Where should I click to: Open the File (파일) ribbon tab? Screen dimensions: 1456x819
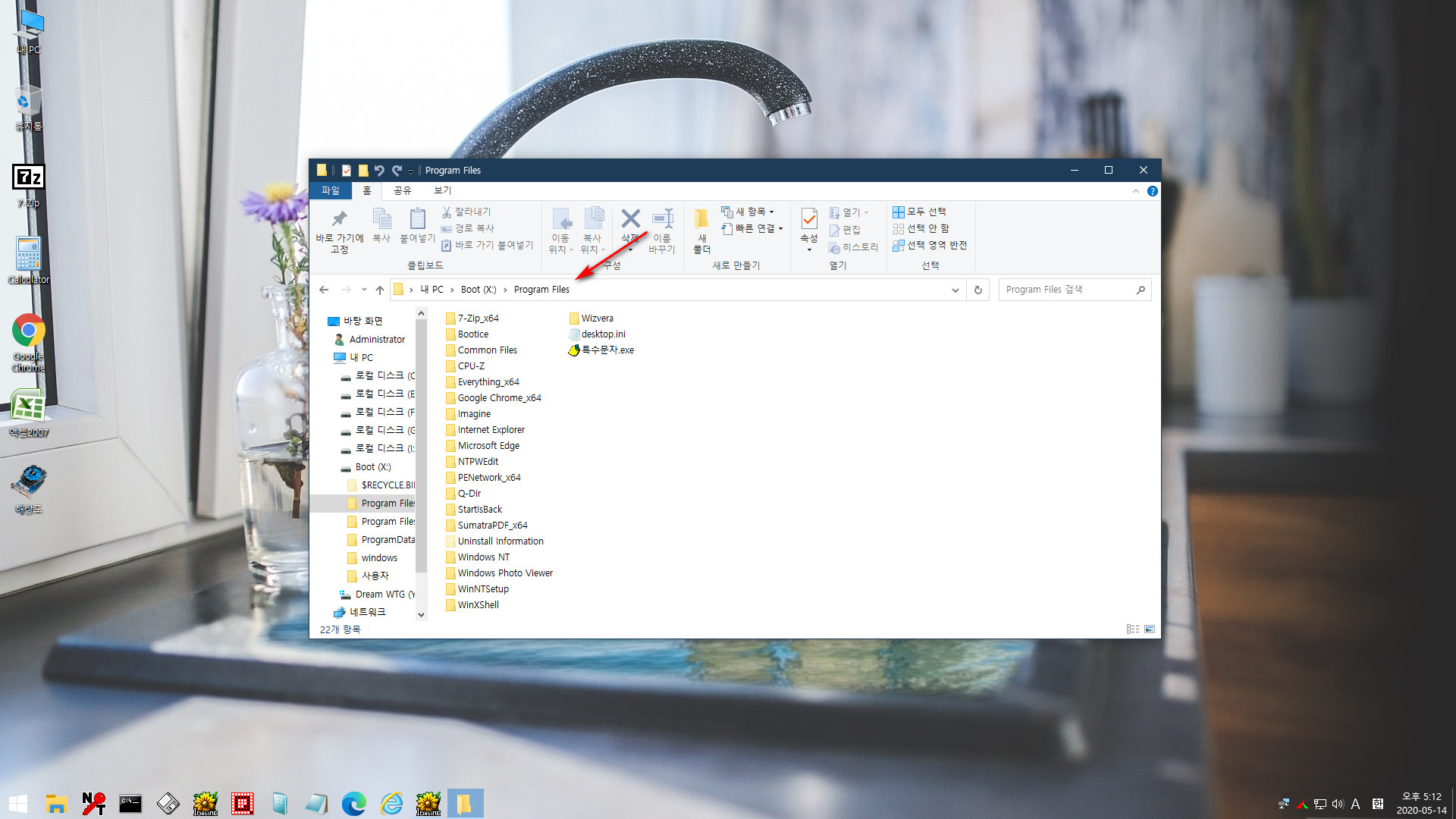coord(331,191)
